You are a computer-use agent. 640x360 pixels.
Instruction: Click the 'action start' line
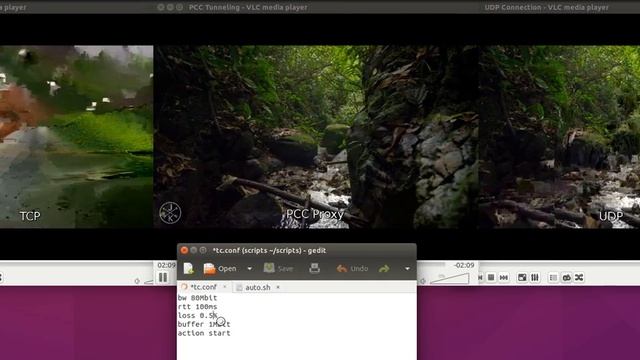pos(204,333)
